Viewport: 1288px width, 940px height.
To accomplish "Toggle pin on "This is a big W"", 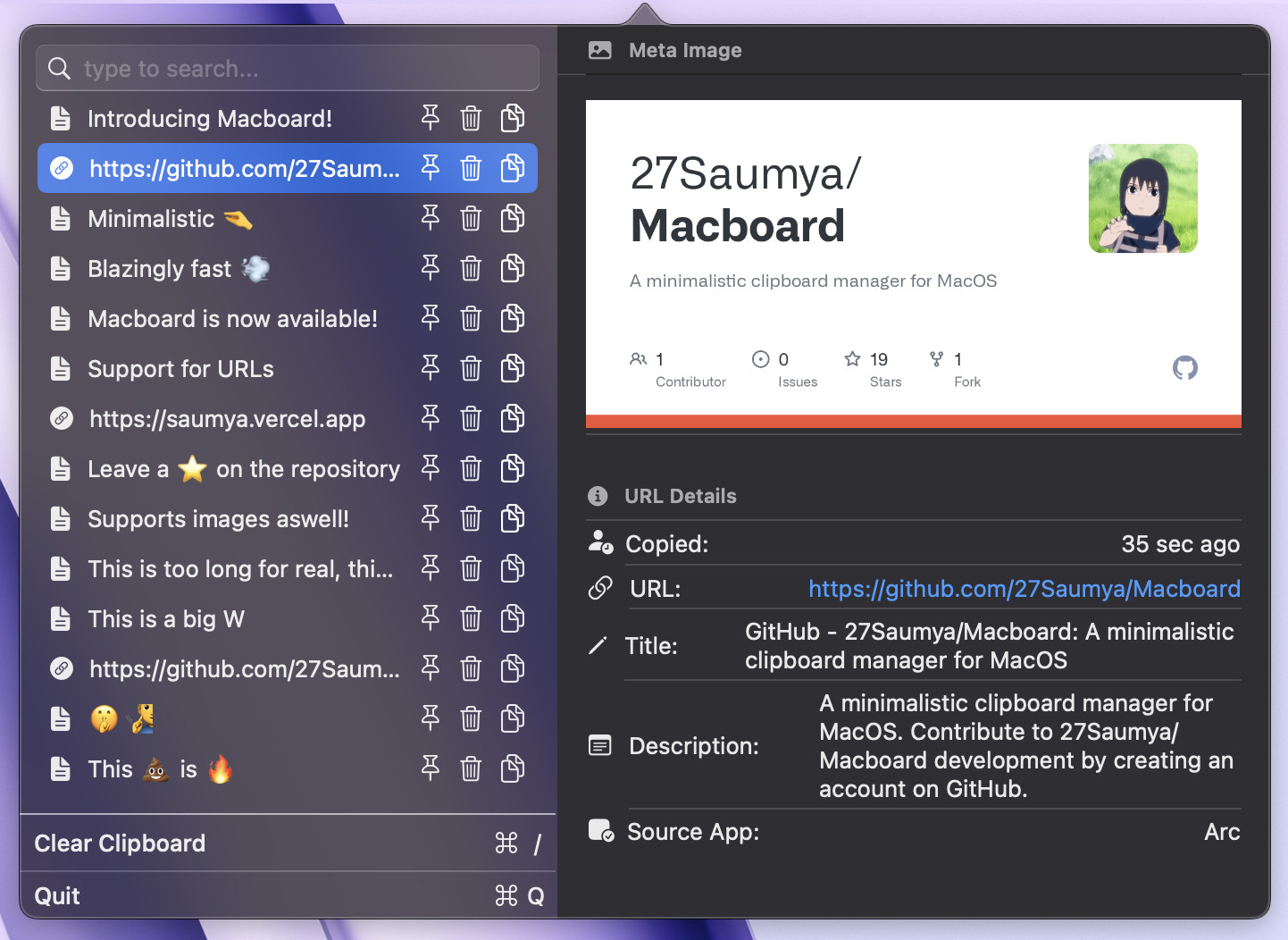I will pos(431,618).
